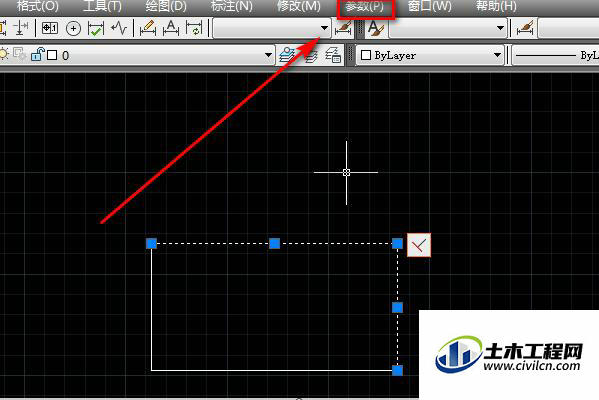The height and width of the screenshot is (400, 599).
Task: Click the dimension update icon
Action: point(194,29)
